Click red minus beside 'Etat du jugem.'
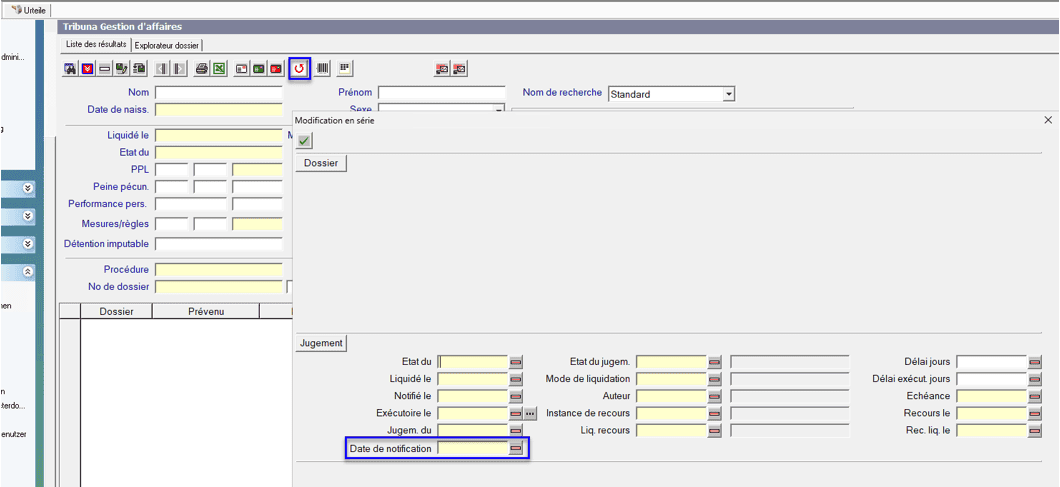Image resolution: width=1060 pixels, height=487 pixels. pyautogui.click(x=715, y=362)
